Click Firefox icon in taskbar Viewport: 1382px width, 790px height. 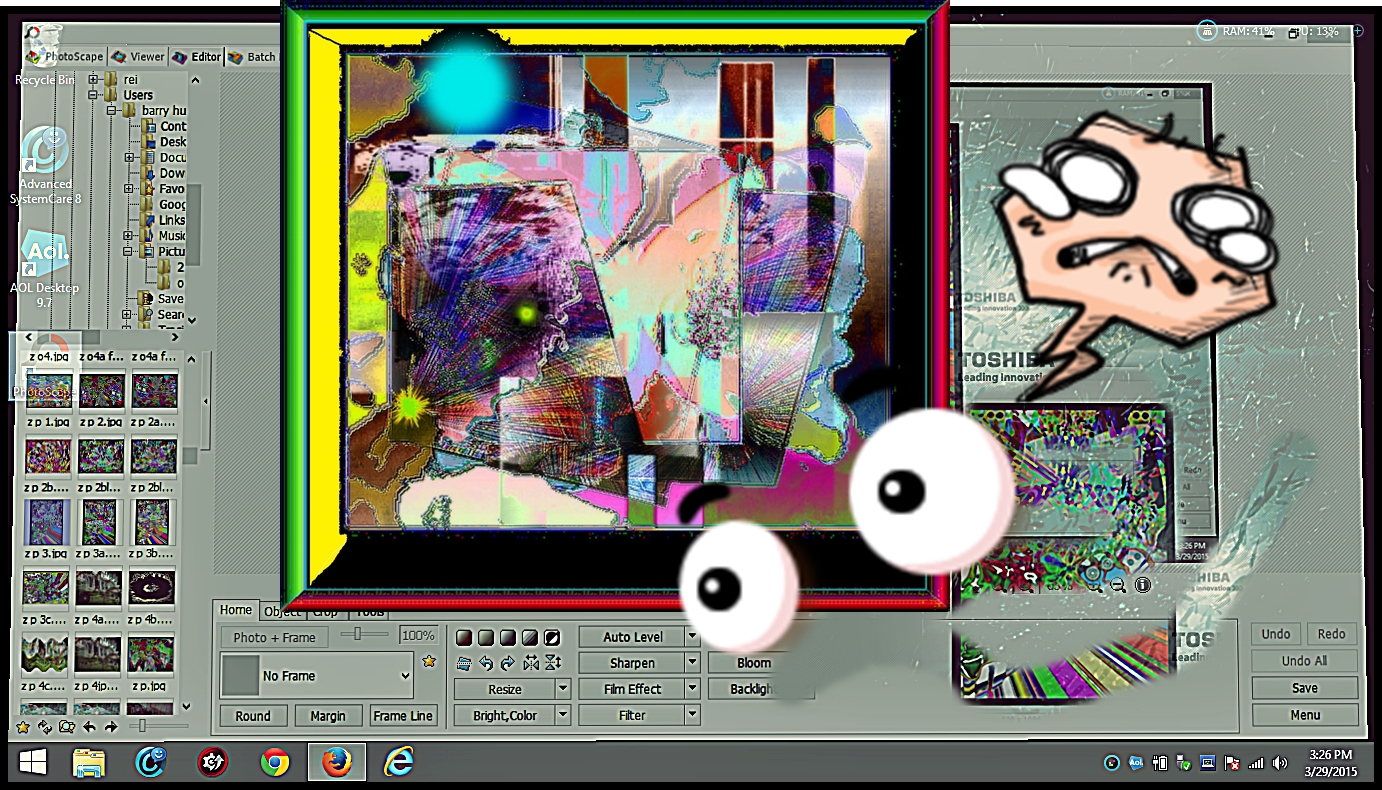click(x=337, y=763)
